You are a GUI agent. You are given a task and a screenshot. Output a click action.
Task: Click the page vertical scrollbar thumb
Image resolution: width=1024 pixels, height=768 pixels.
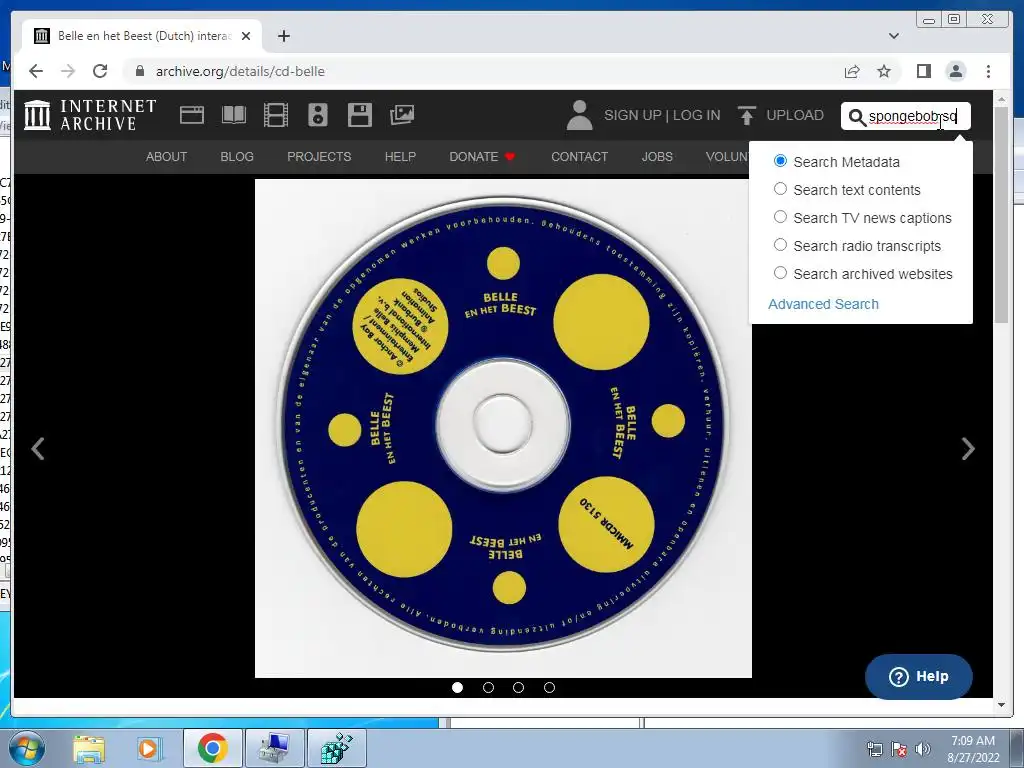pos(1002,214)
